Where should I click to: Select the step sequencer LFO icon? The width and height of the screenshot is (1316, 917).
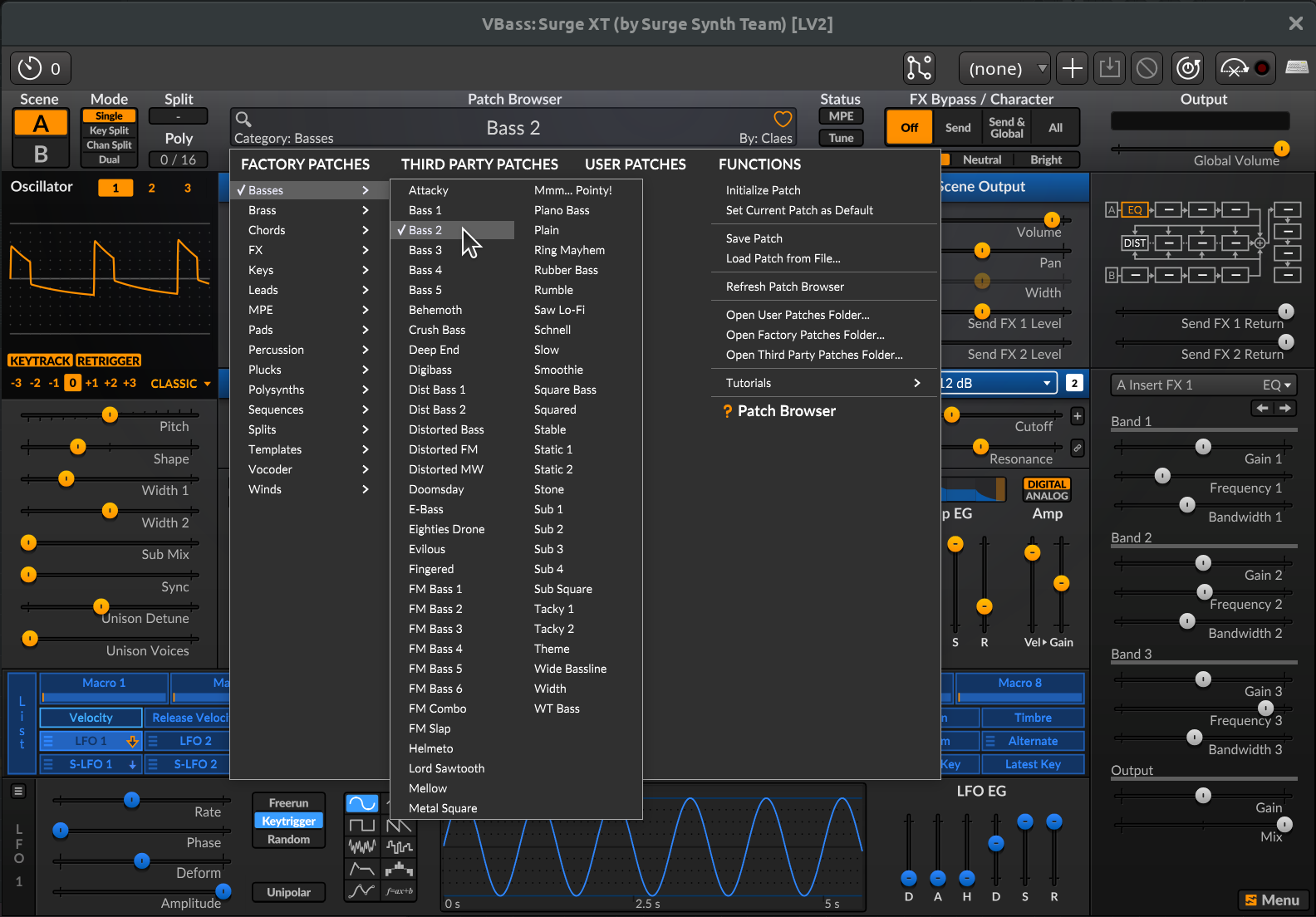coord(400,869)
